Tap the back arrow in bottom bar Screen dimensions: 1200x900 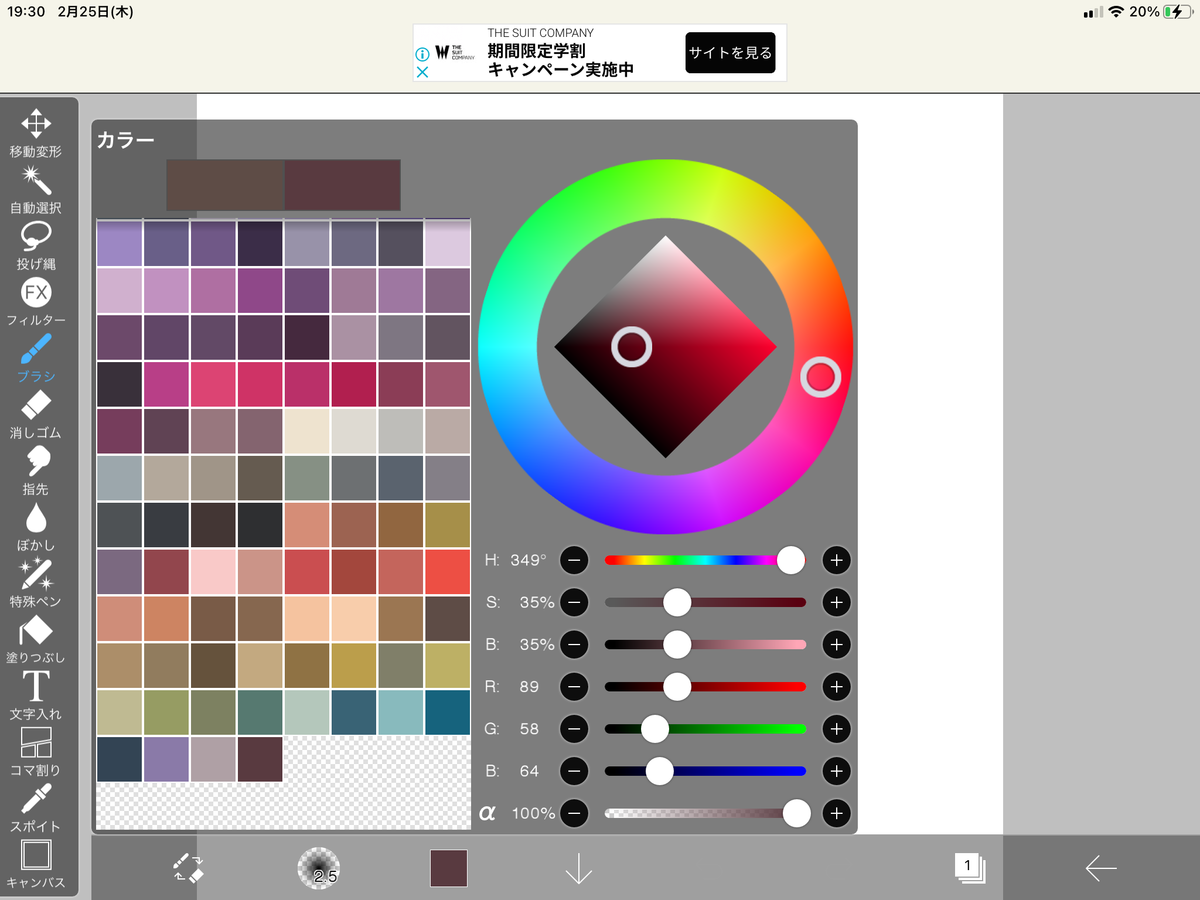pyautogui.click(x=1100, y=868)
